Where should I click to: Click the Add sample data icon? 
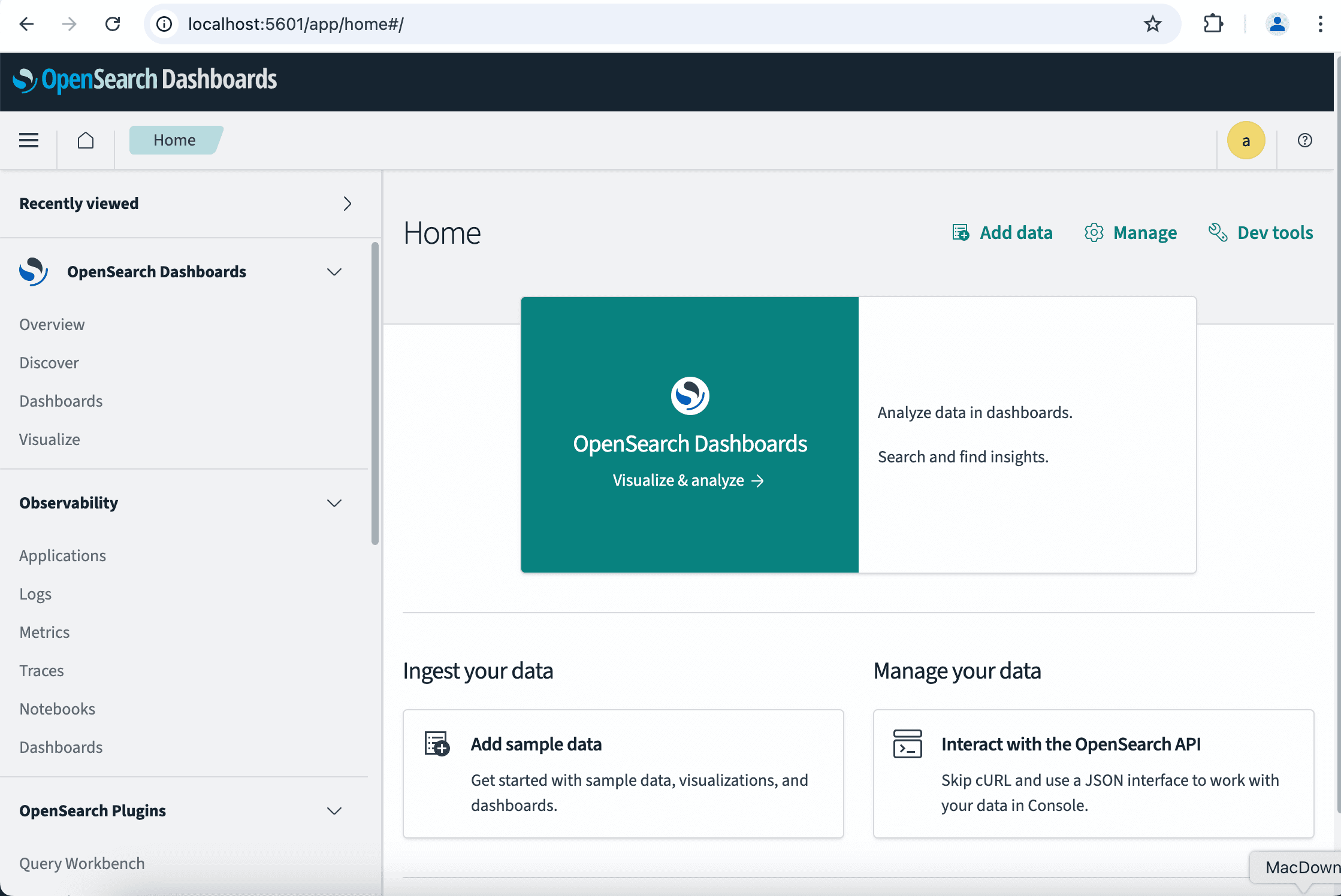(437, 743)
